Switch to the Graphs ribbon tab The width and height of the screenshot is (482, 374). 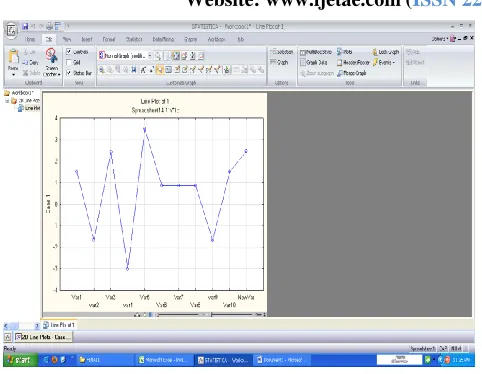click(x=191, y=39)
